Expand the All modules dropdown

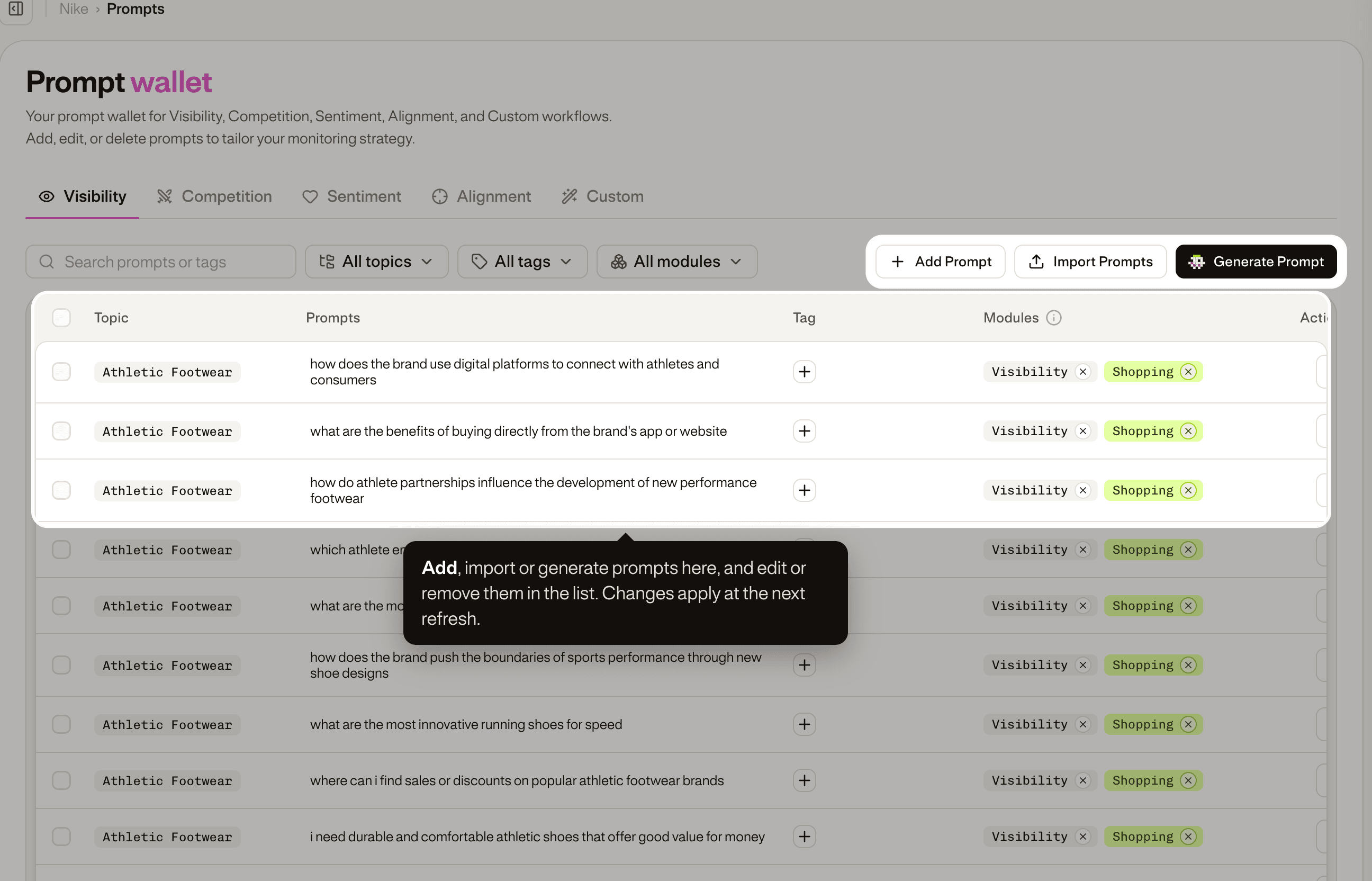coord(676,262)
